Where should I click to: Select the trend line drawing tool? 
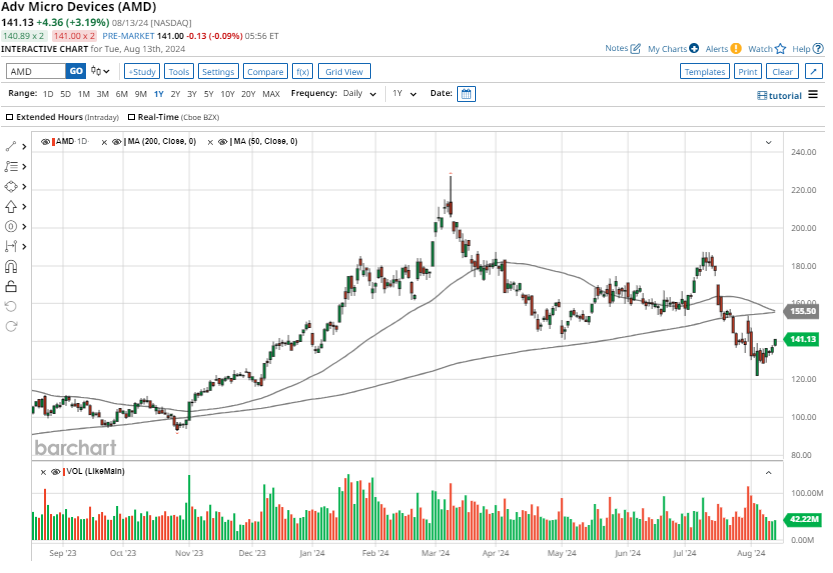[x=12, y=146]
